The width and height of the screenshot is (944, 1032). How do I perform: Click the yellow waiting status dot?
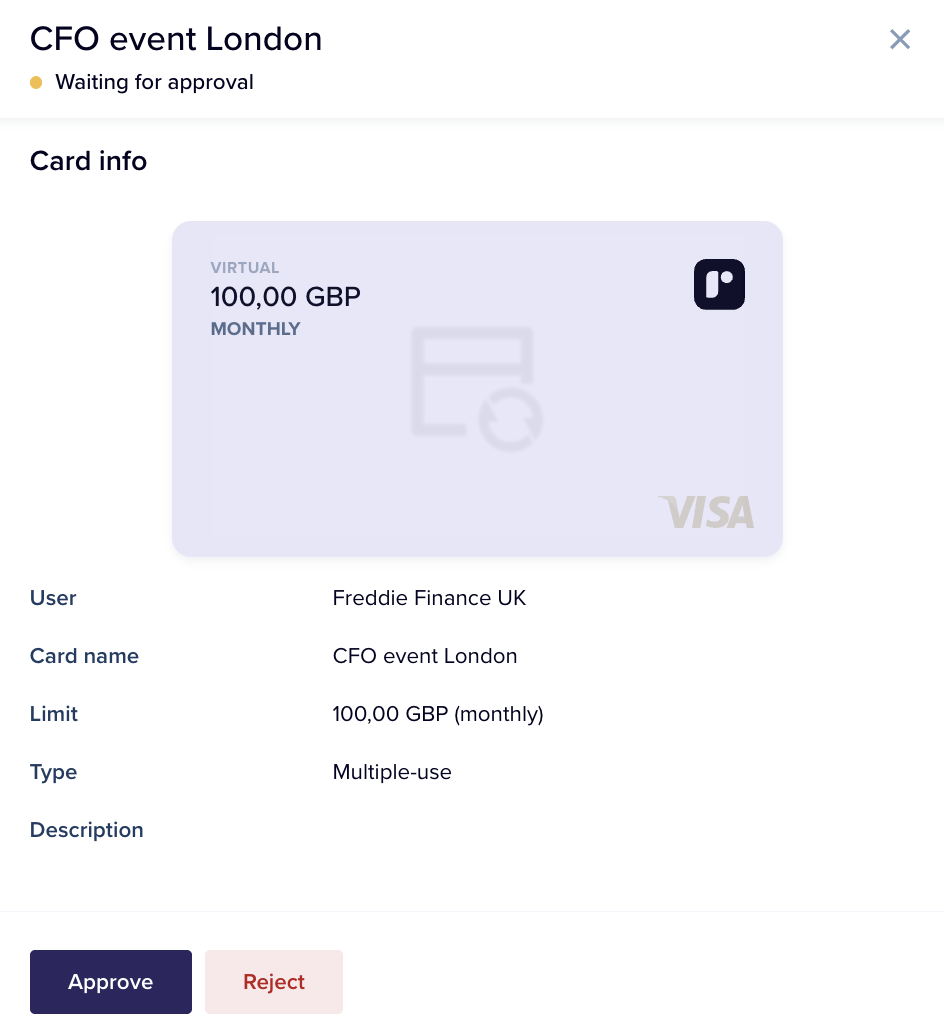tap(36, 83)
